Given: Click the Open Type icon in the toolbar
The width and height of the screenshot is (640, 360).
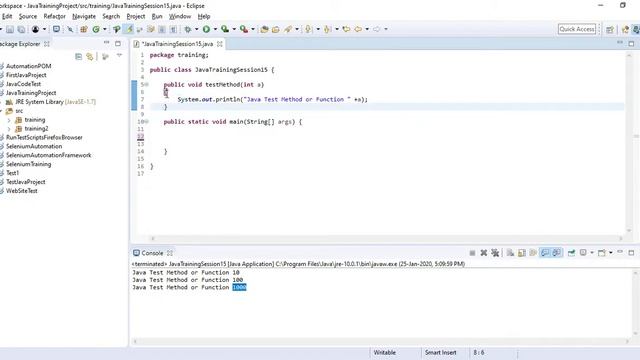Looking at the screenshot, I should (264, 29).
